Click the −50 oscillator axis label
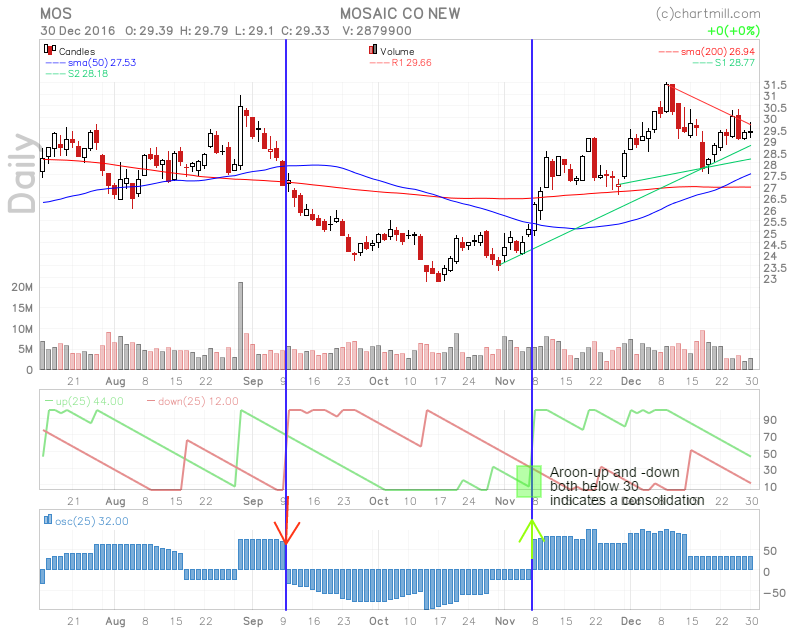This screenshot has height=630, width=800. pyautogui.click(x=774, y=593)
